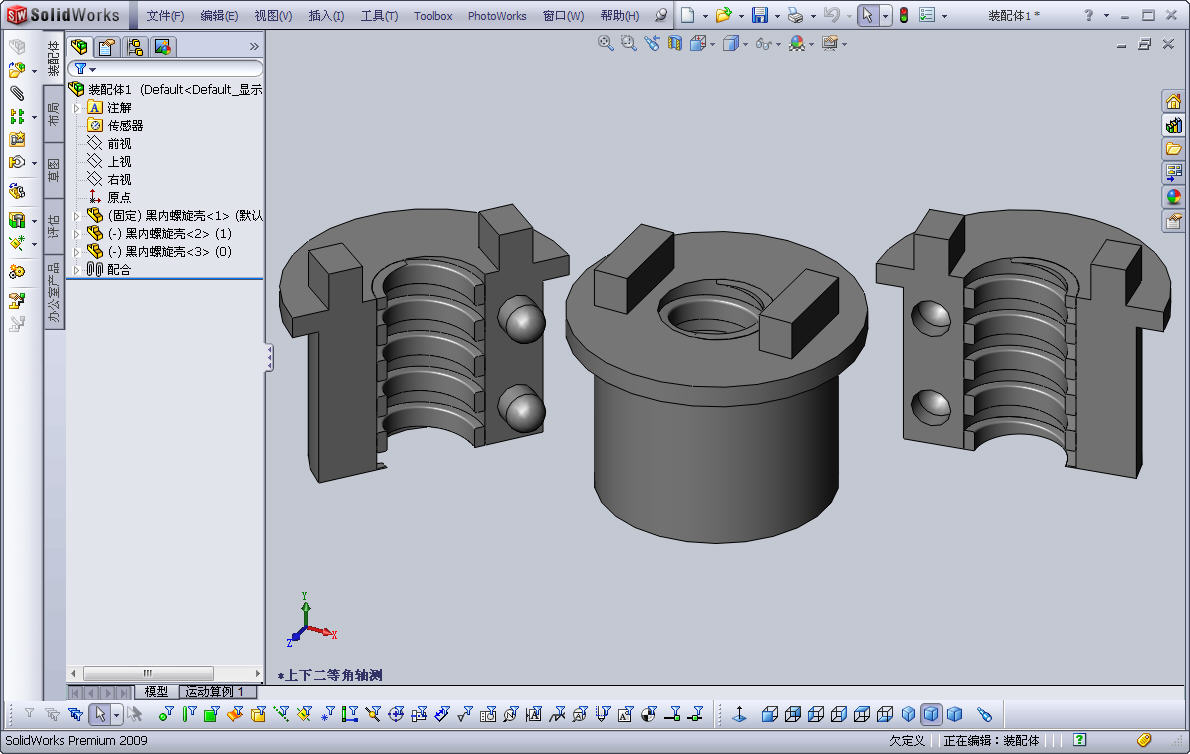Click the rebuild traffic light icon
This screenshot has width=1190, height=754.
coord(903,15)
